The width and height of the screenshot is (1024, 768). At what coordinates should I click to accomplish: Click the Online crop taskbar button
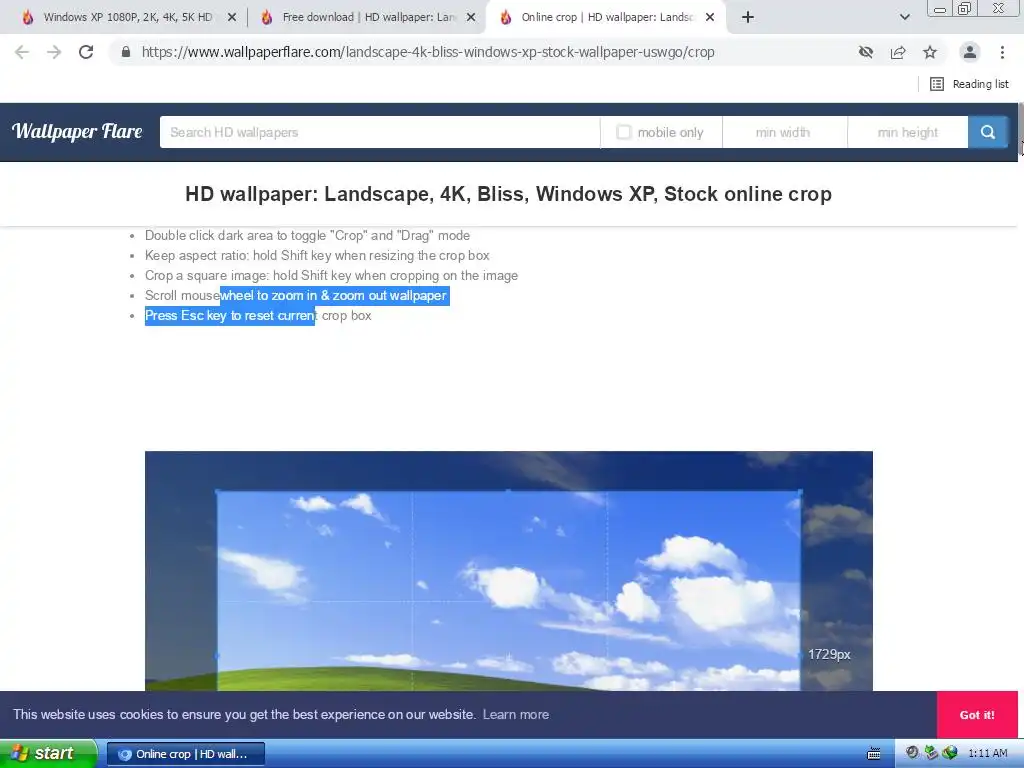coord(185,754)
